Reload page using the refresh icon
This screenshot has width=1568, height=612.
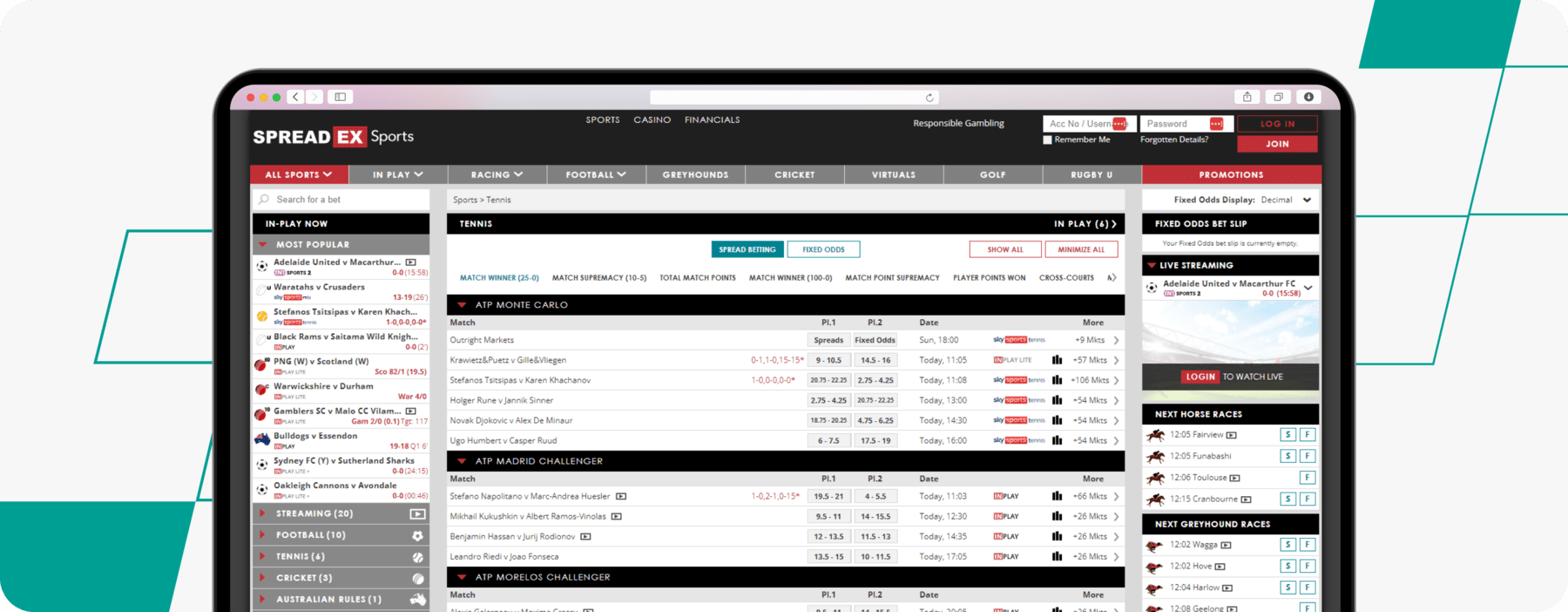tap(929, 98)
